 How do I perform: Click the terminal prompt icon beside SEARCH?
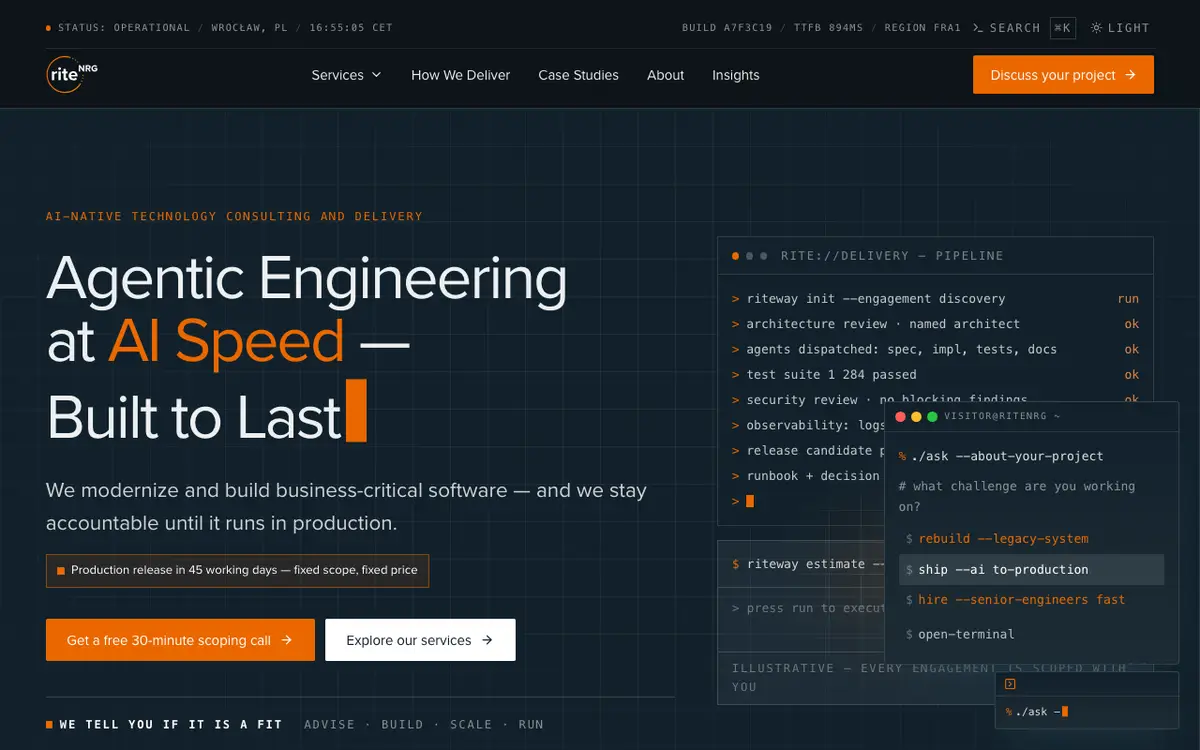tap(978, 28)
